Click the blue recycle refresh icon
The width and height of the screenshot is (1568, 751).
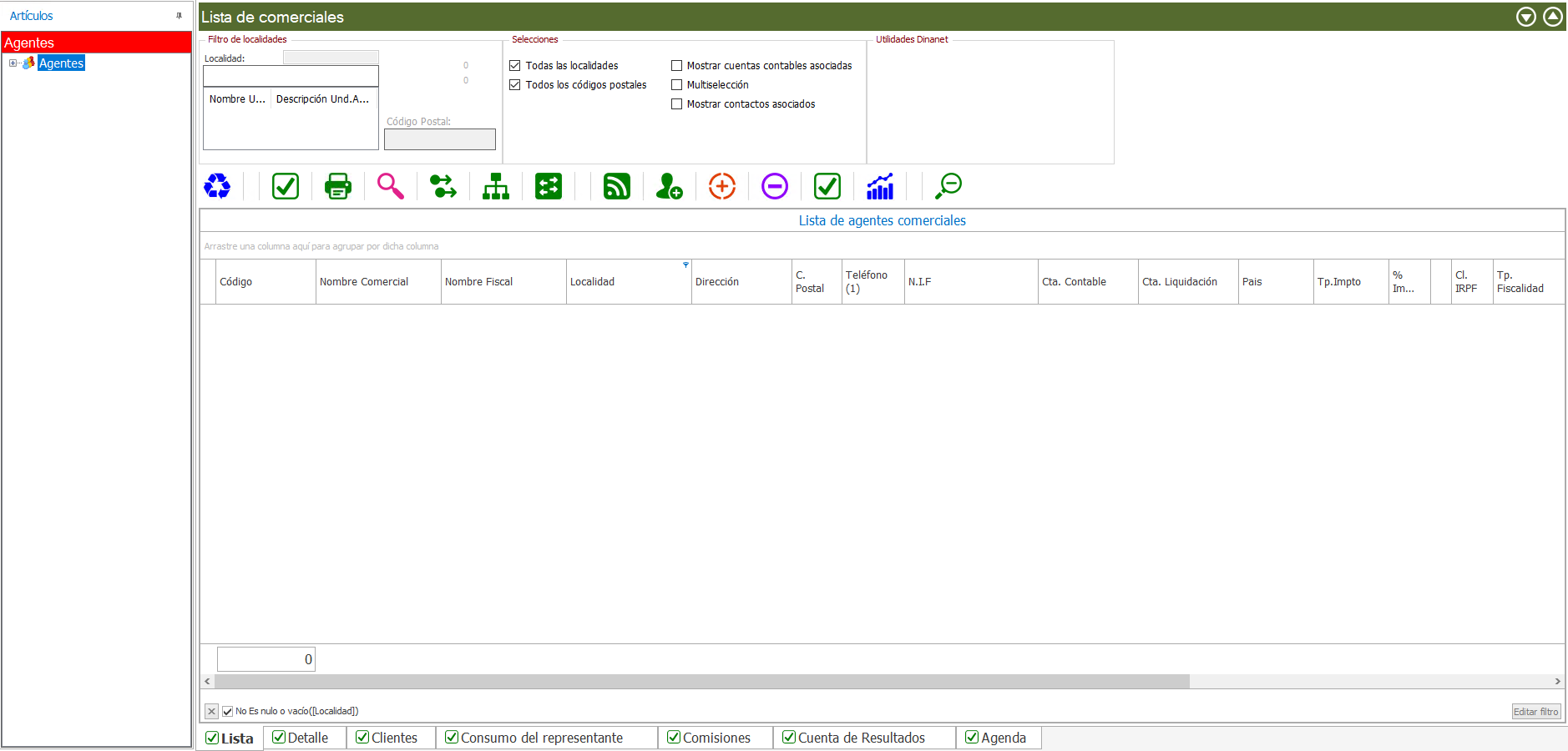tap(217, 186)
